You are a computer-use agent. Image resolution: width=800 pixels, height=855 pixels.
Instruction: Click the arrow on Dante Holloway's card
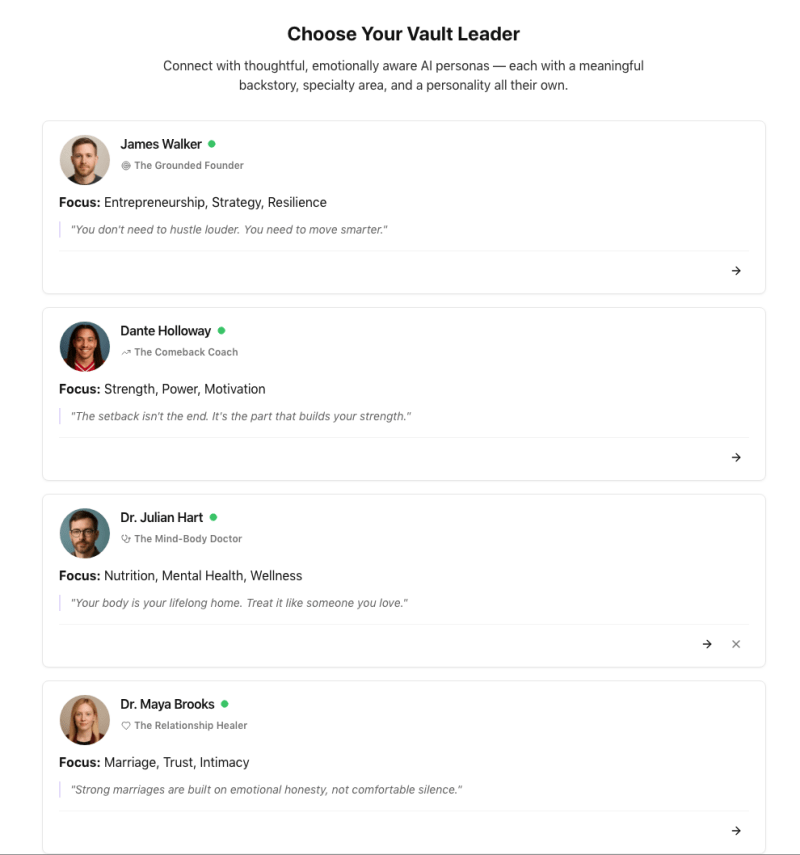[x=736, y=458]
